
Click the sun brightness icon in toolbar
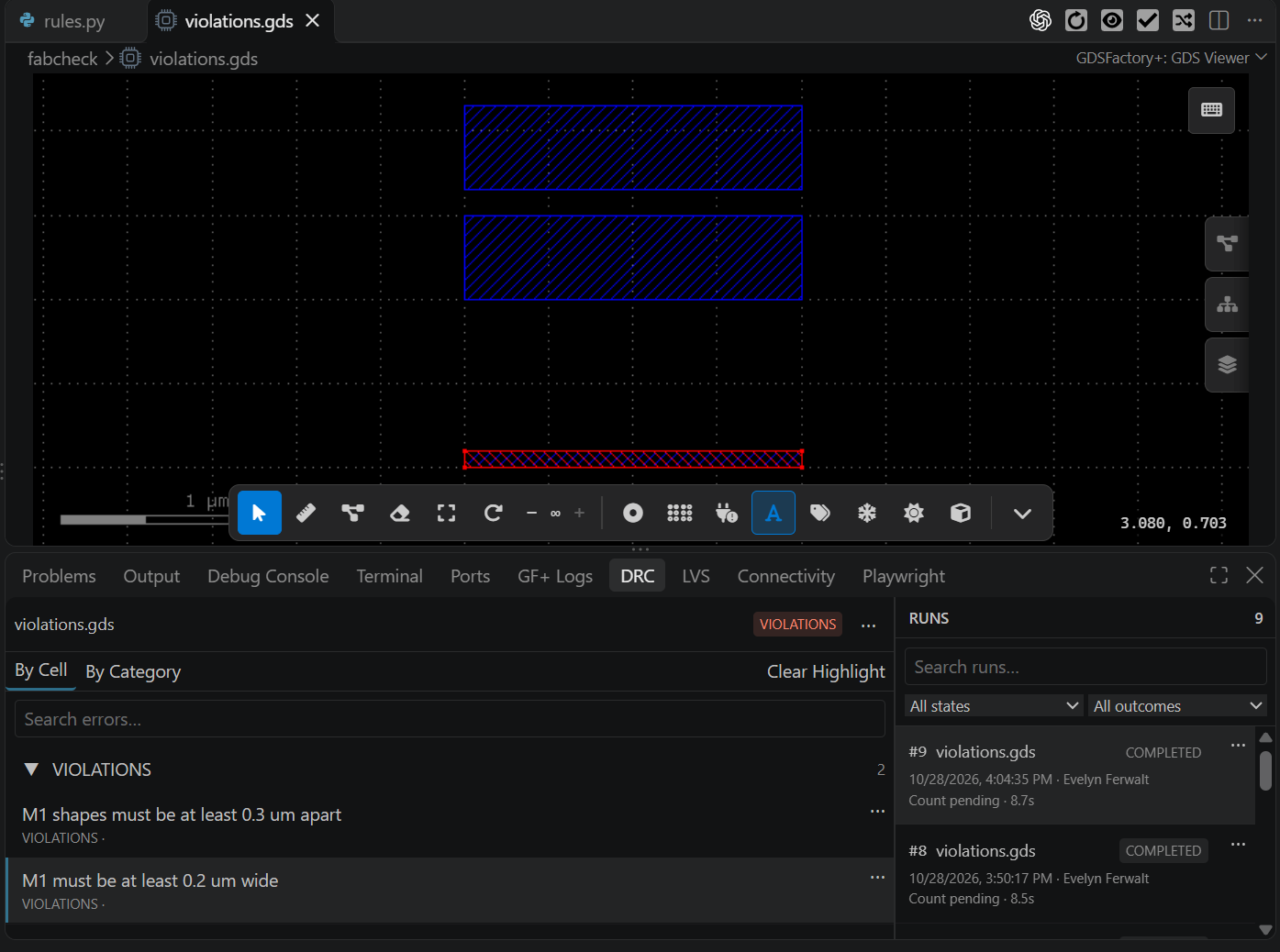[x=914, y=513]
